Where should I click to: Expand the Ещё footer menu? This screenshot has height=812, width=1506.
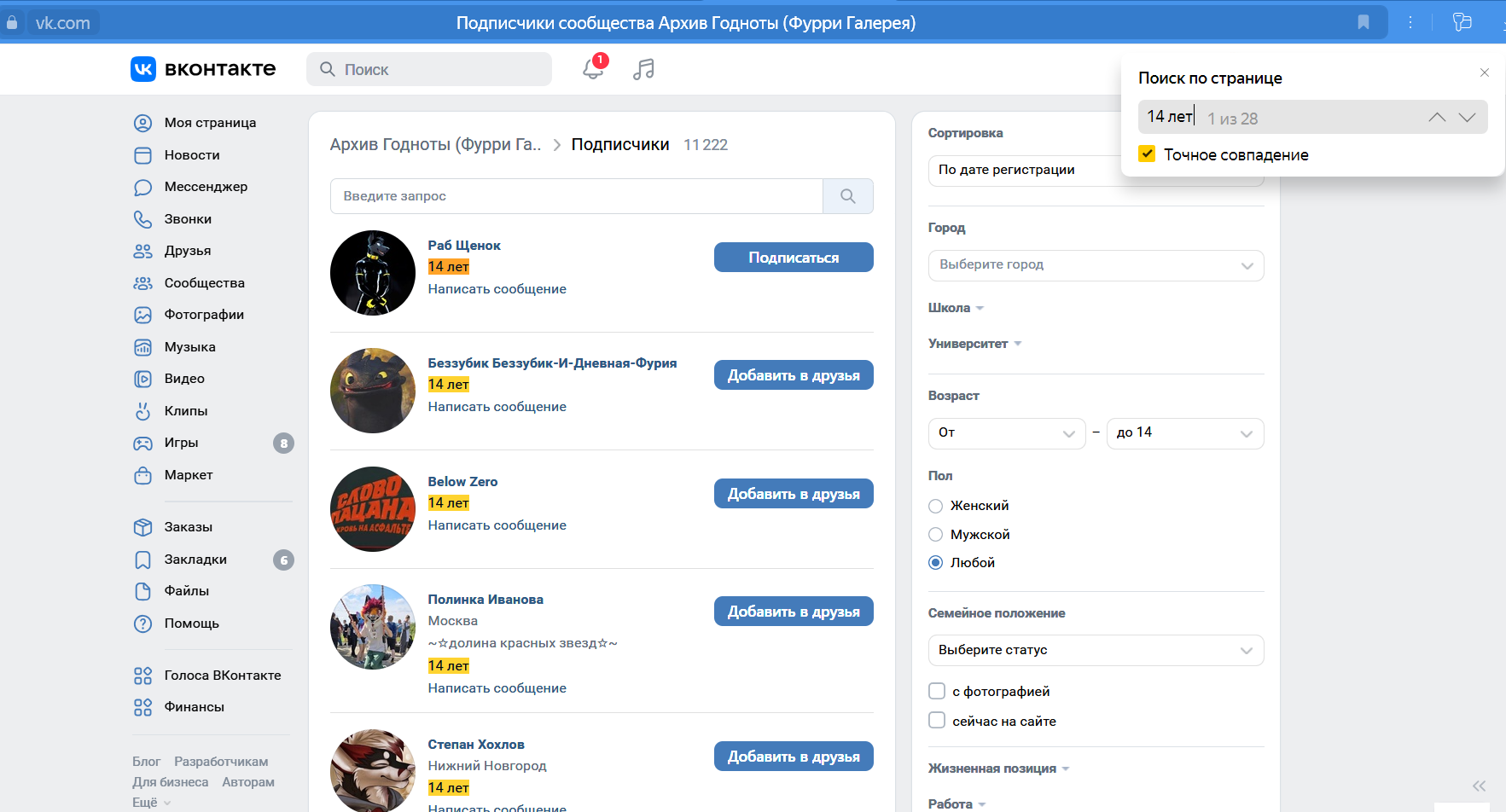[x=151, y=803]
